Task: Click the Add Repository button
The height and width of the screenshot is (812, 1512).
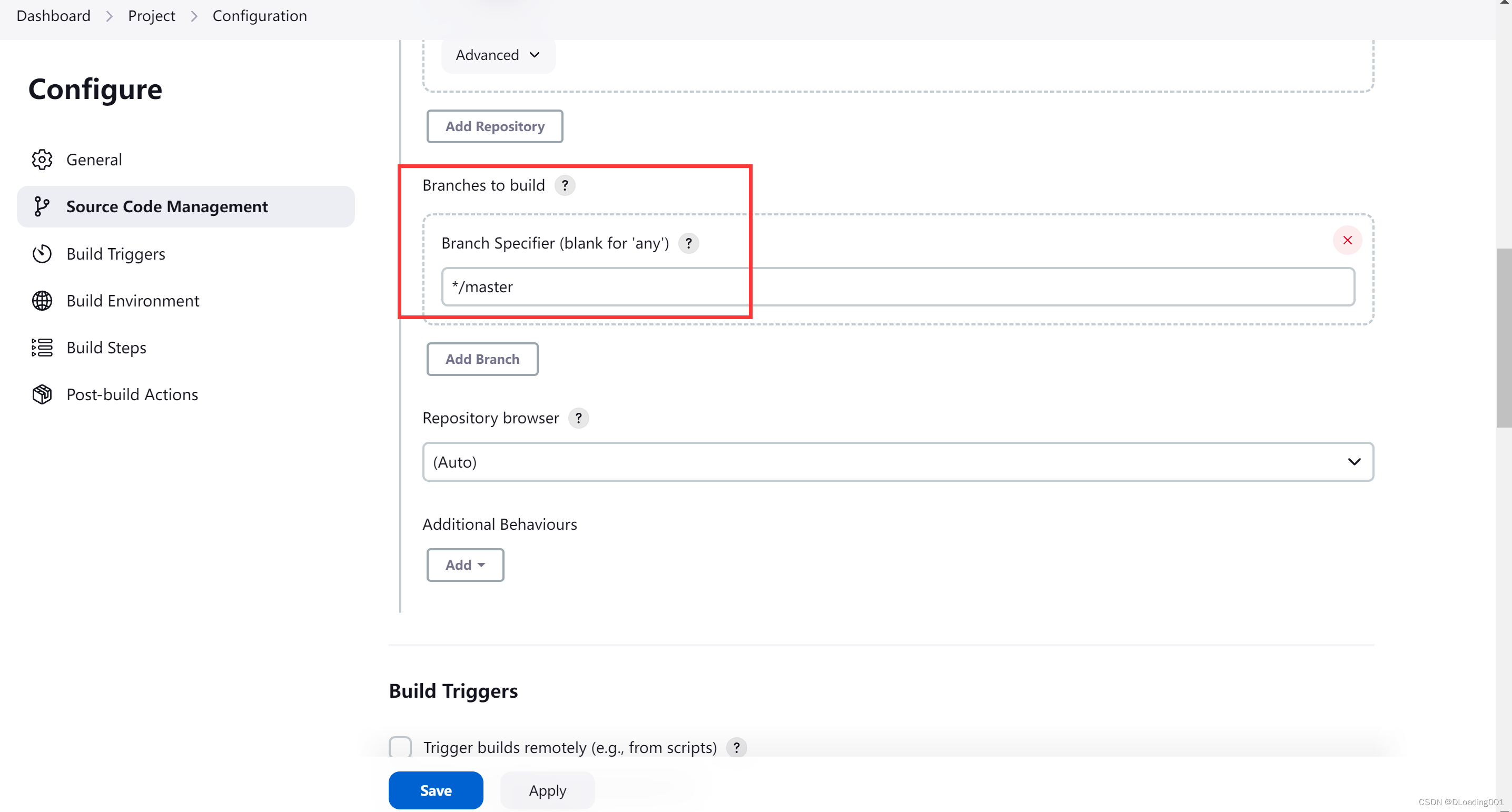Action: coord(494,126)
